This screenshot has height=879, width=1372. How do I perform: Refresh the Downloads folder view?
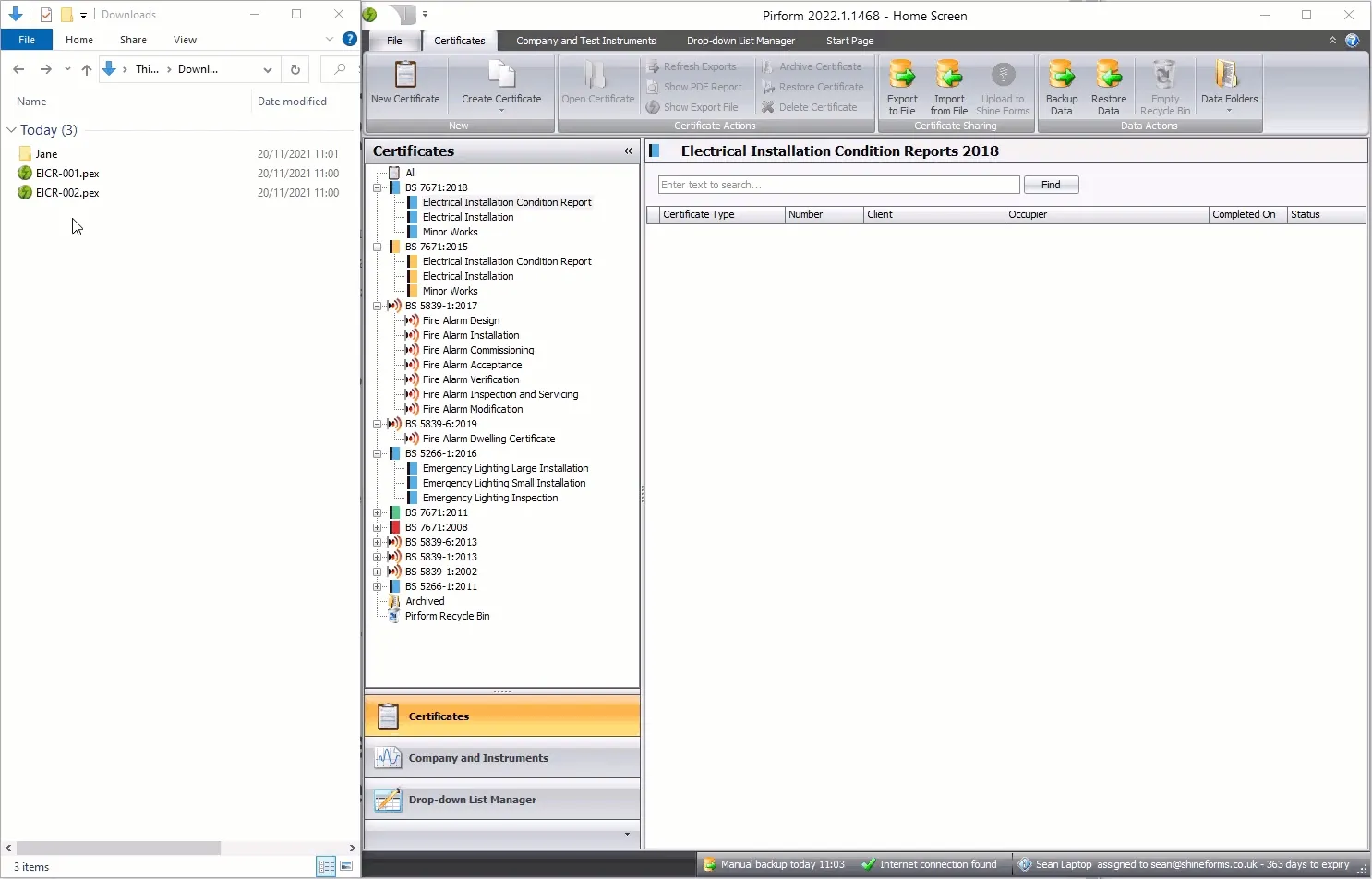pos(295,68)
